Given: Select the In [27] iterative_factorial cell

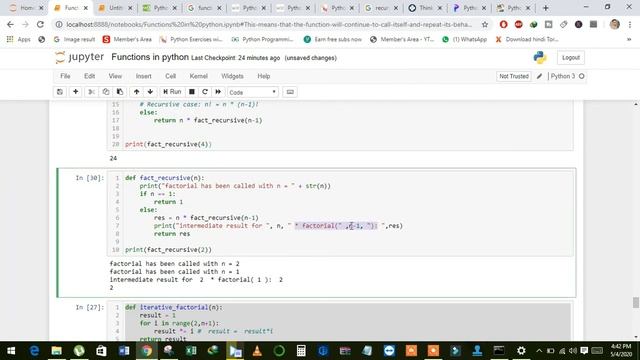Looking at the screenshot, I should click(x=341, y=322).
